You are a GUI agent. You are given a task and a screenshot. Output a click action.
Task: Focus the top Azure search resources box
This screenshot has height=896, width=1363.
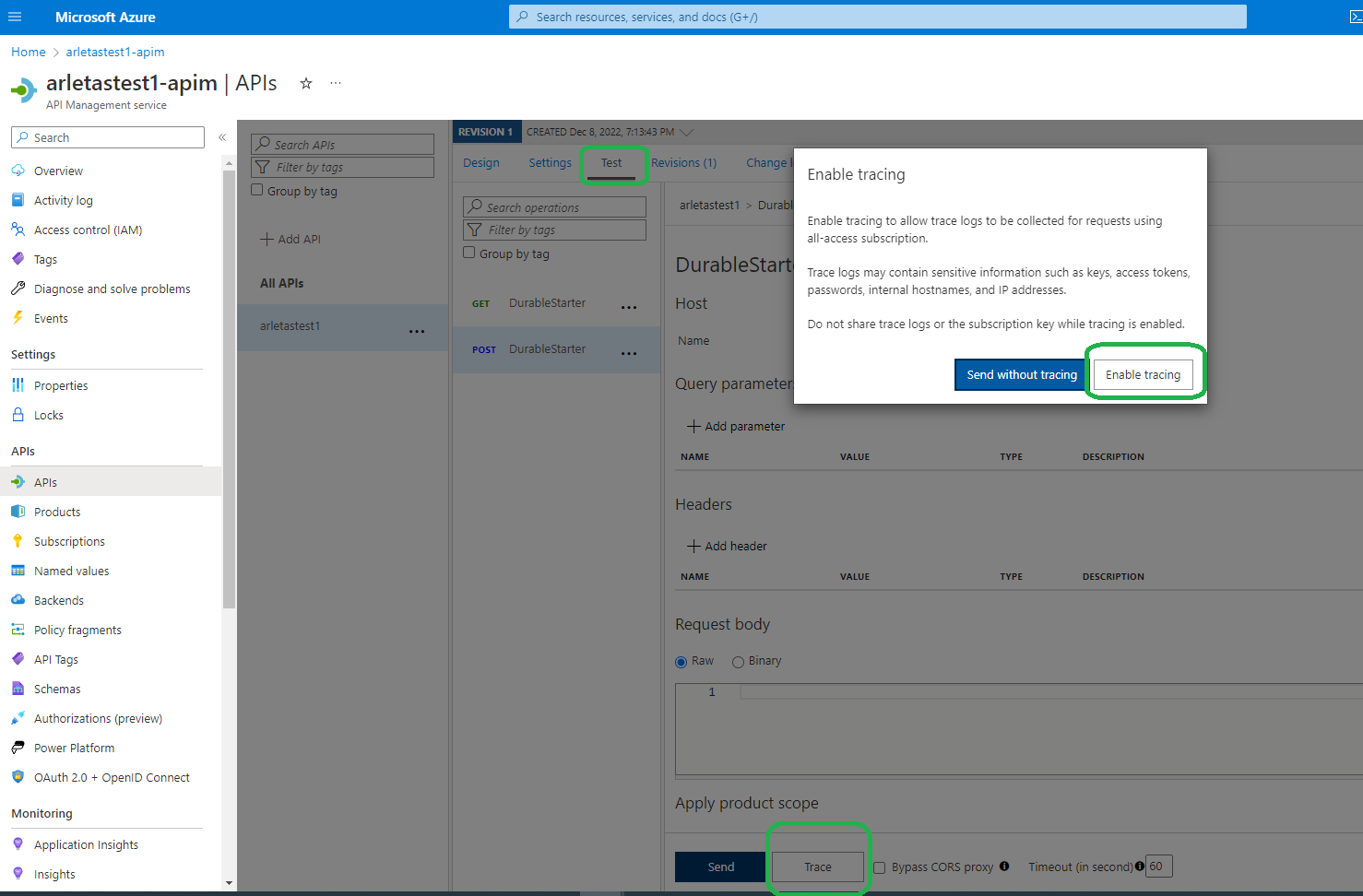[878, 17]
